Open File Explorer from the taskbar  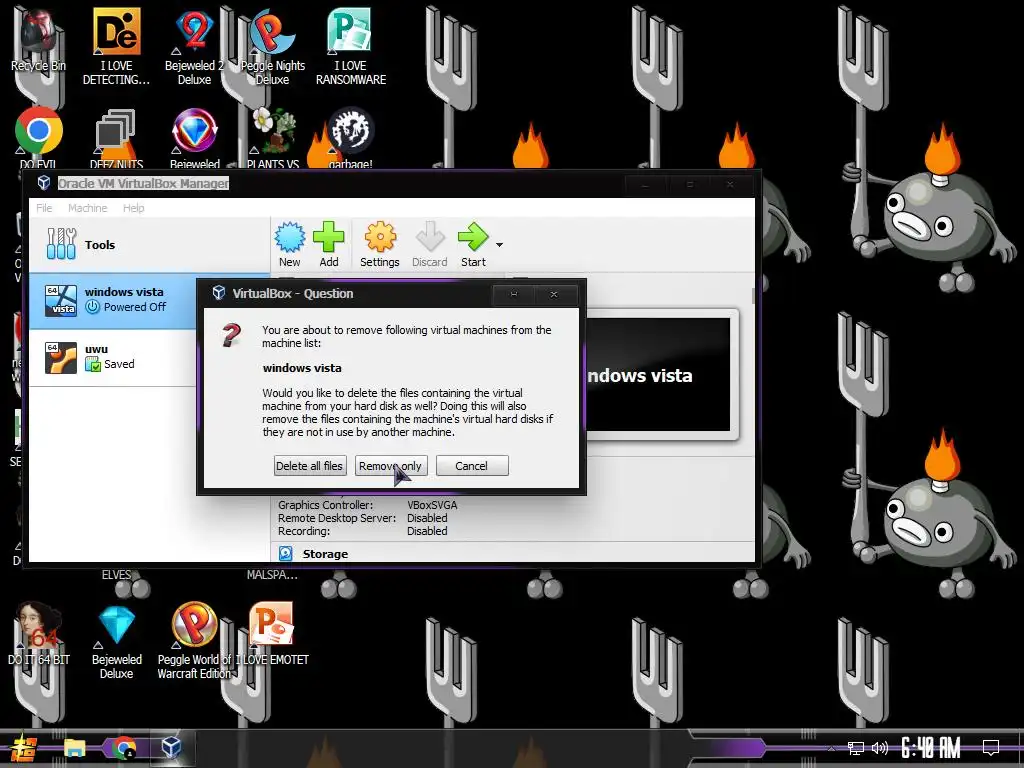[74, 748]
